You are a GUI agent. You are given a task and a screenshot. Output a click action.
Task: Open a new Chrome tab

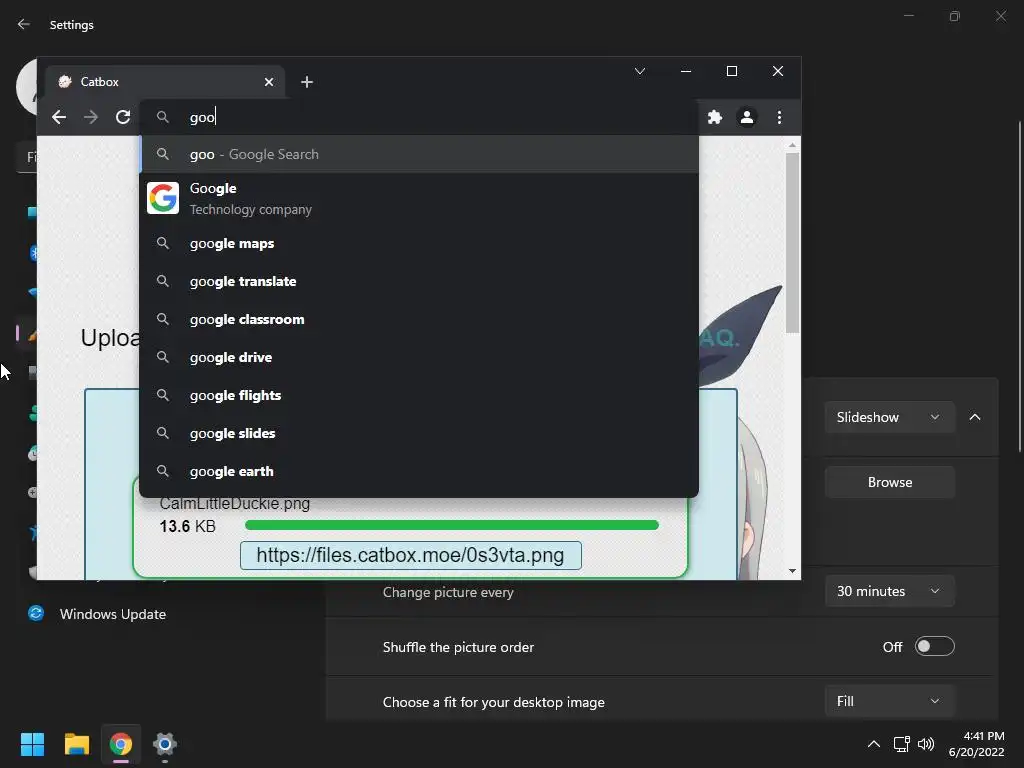[x=307, y=82]
